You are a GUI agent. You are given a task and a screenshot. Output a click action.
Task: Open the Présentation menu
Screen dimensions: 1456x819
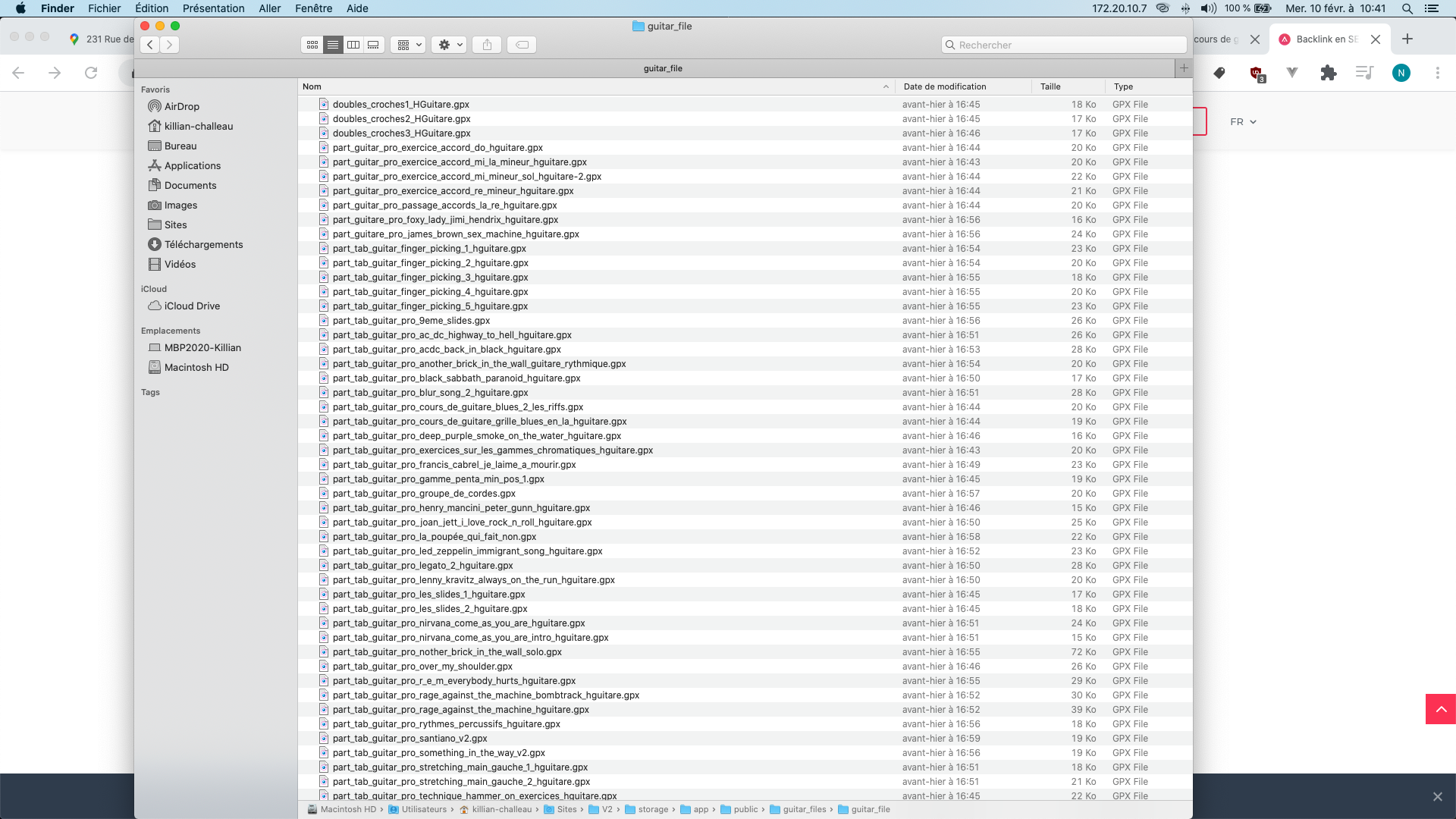tap(213, 8)
